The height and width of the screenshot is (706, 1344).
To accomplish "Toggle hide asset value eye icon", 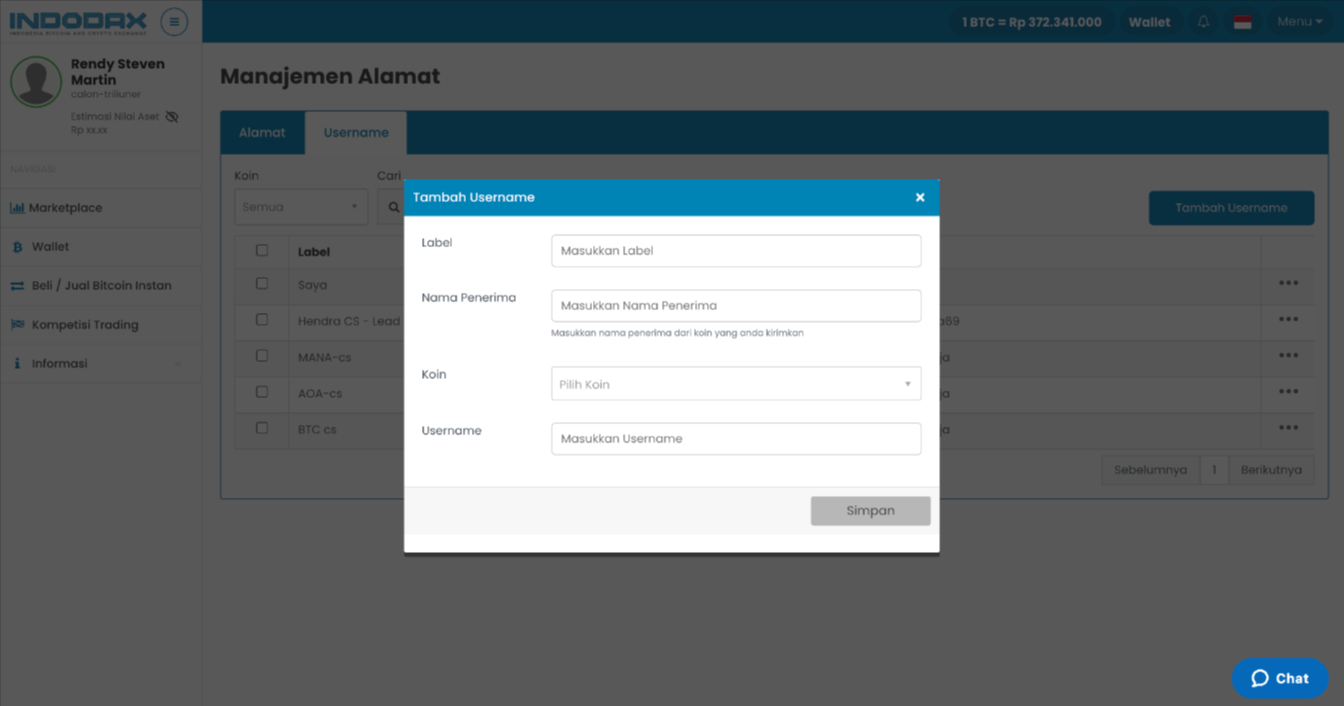I will [172, 117].
